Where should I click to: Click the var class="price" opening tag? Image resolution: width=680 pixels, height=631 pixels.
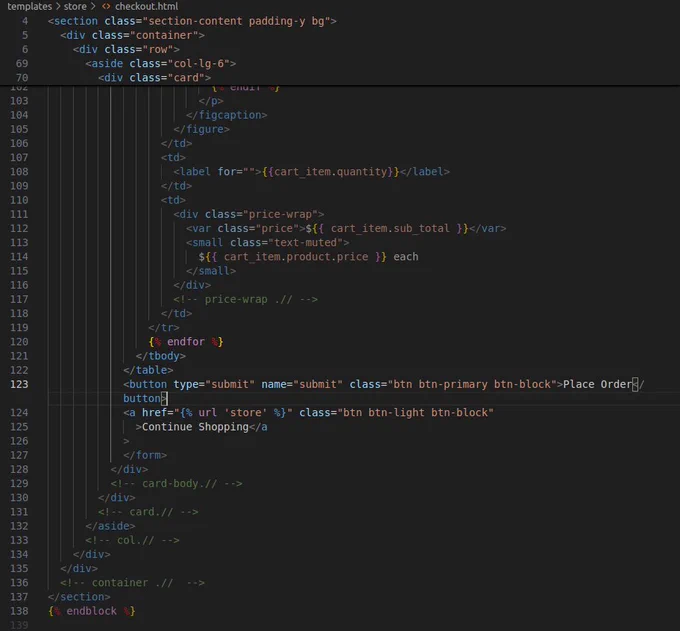point(245,229)
